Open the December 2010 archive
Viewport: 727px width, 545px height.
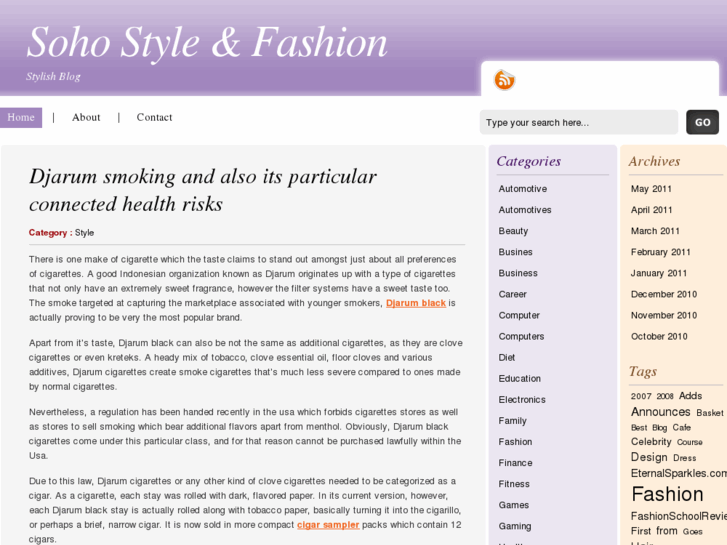664,295
